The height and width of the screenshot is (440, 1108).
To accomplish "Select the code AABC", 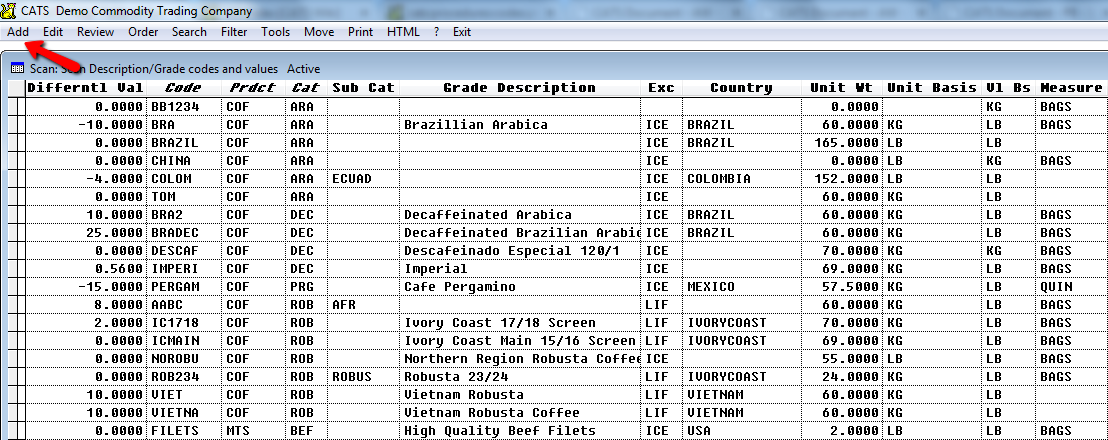I will (x=167, y=305).
